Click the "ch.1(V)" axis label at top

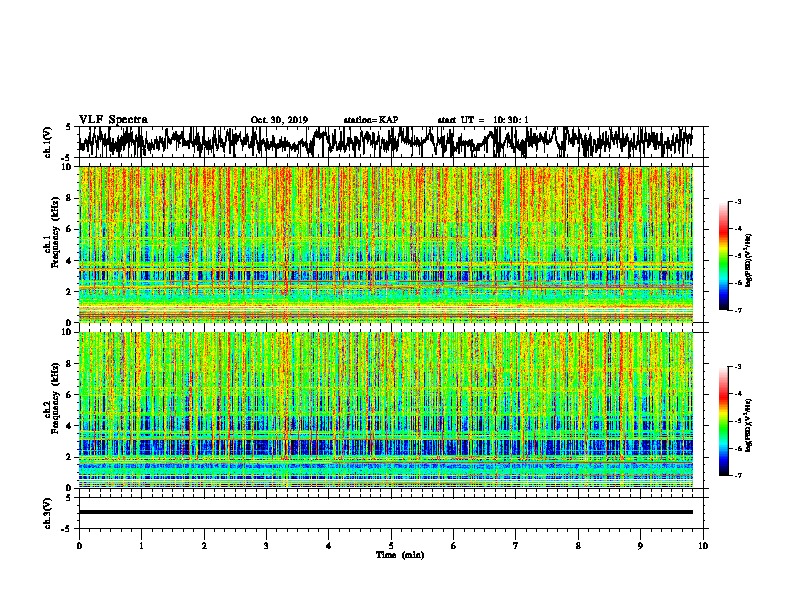(48, 142)
